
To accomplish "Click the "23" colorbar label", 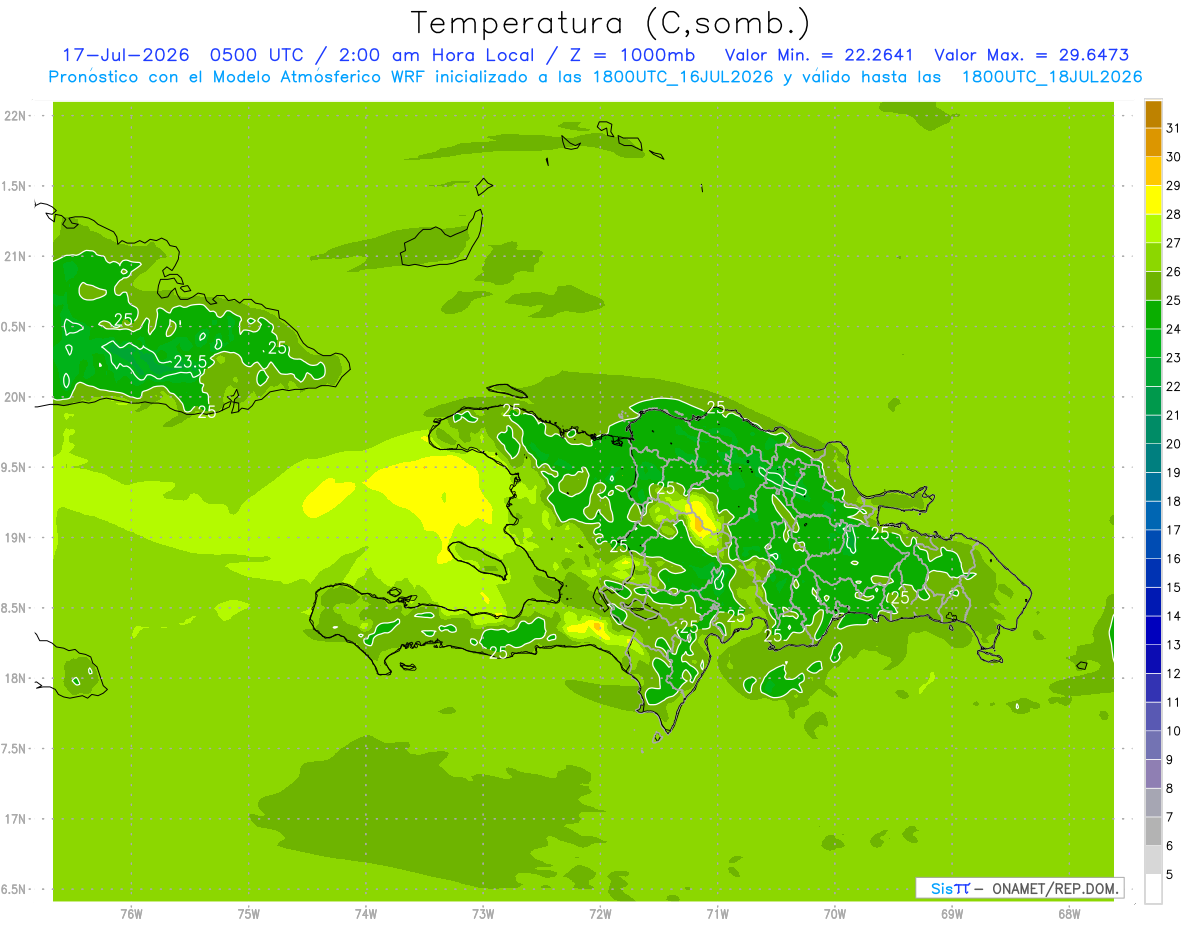I will click(x=1173, y=358).
